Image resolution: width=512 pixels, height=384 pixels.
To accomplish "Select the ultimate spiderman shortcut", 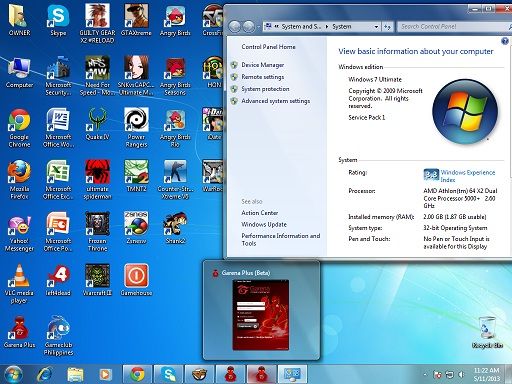I will pyautogui.click(x=97, y=180).
